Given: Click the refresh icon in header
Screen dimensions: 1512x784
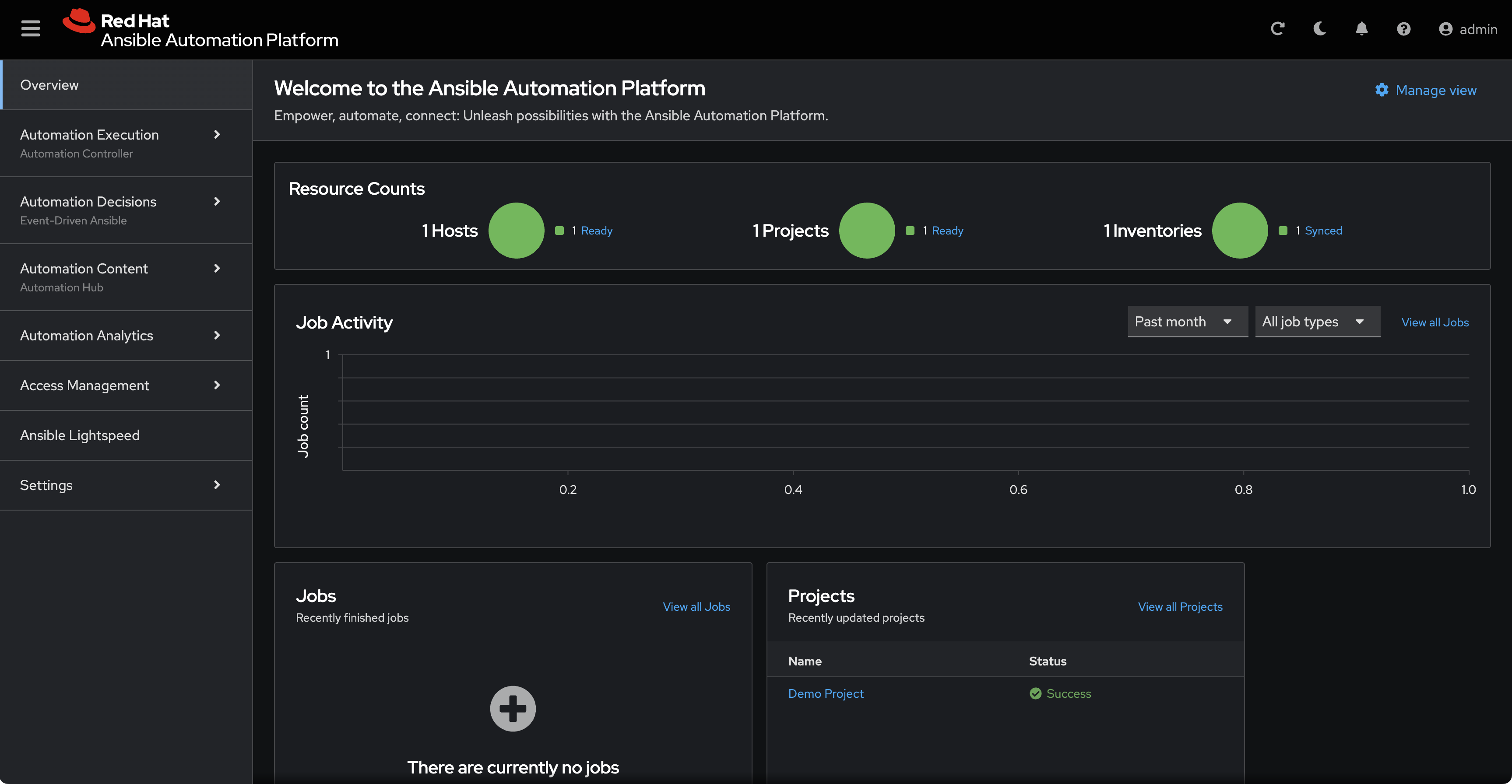Looking at the screenshot, I should (1277, 29).
